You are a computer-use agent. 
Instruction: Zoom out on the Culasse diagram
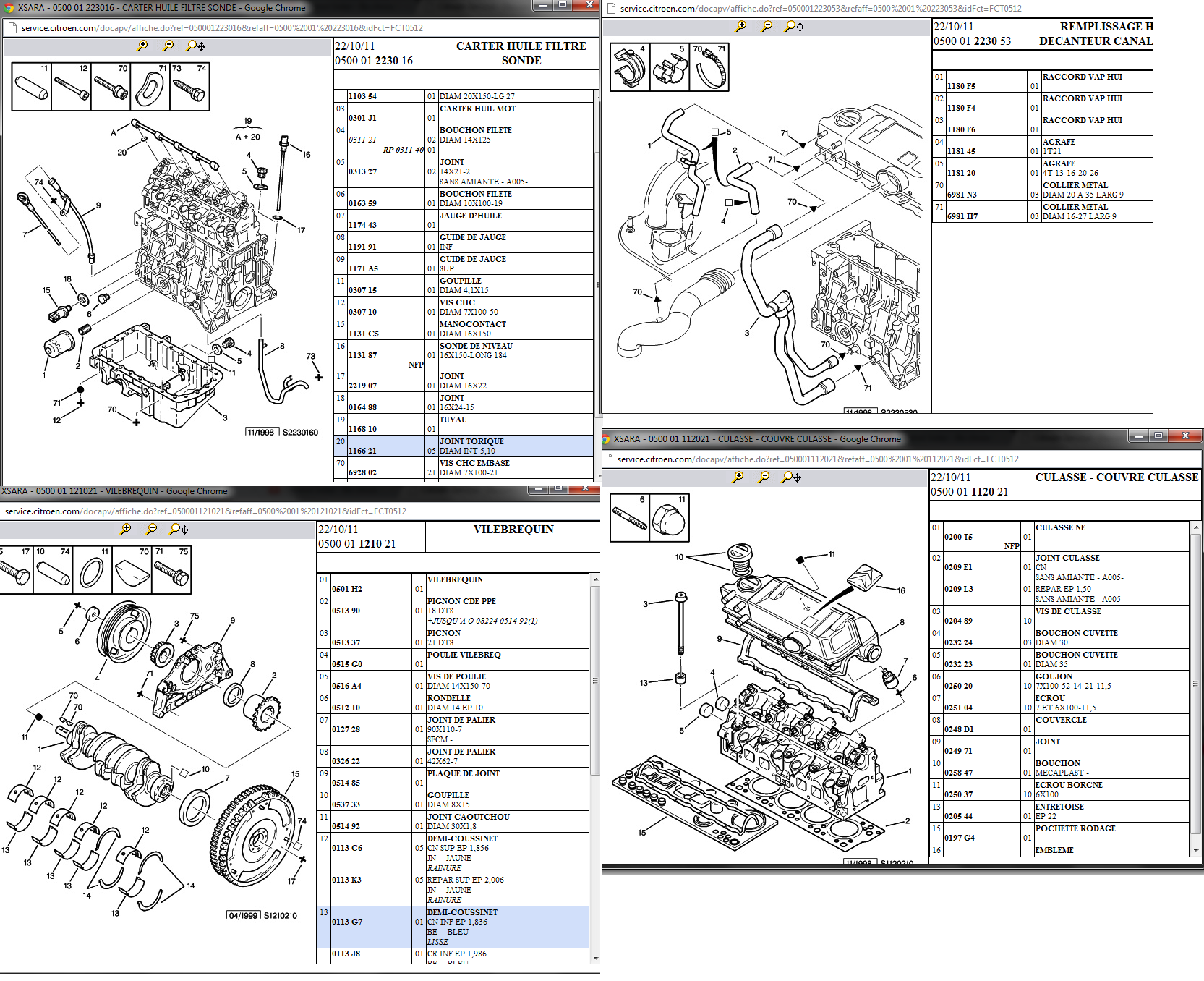click(x=764, y=477)
